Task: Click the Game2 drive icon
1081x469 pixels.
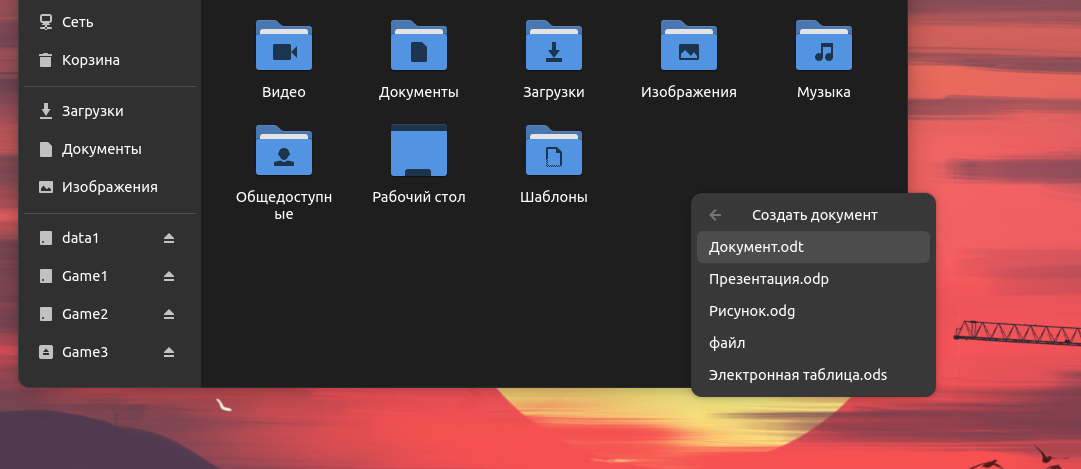Action: (46, 314)
